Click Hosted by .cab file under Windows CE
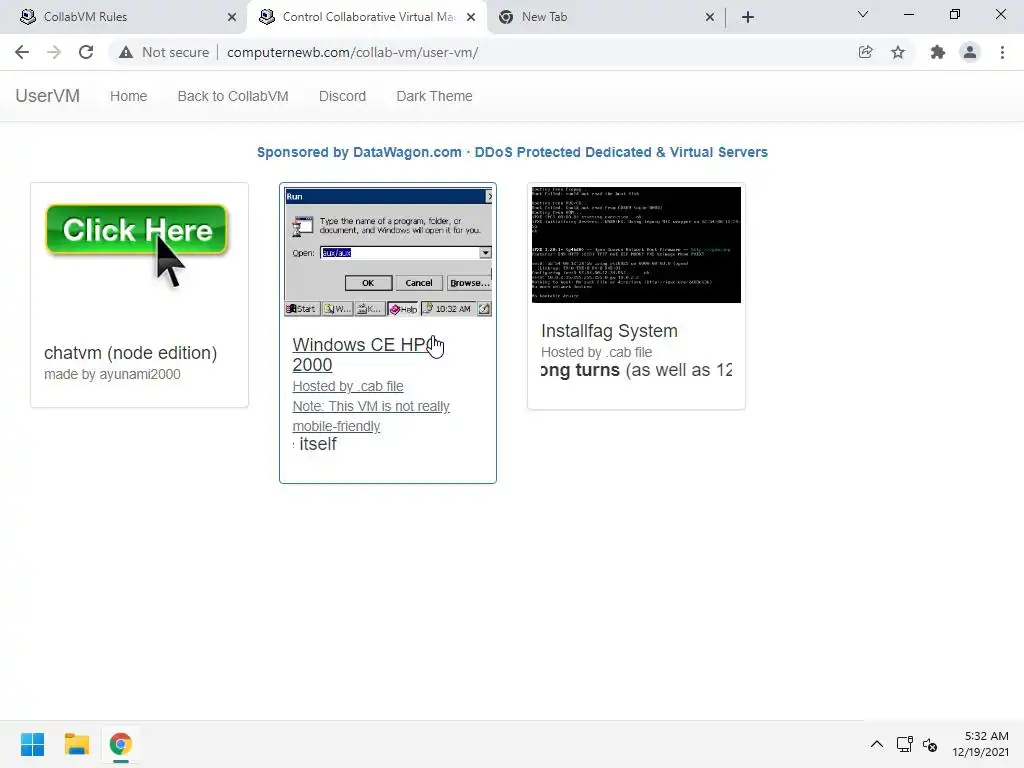This screenshot has height=768, width=1024. pos(348,386)
